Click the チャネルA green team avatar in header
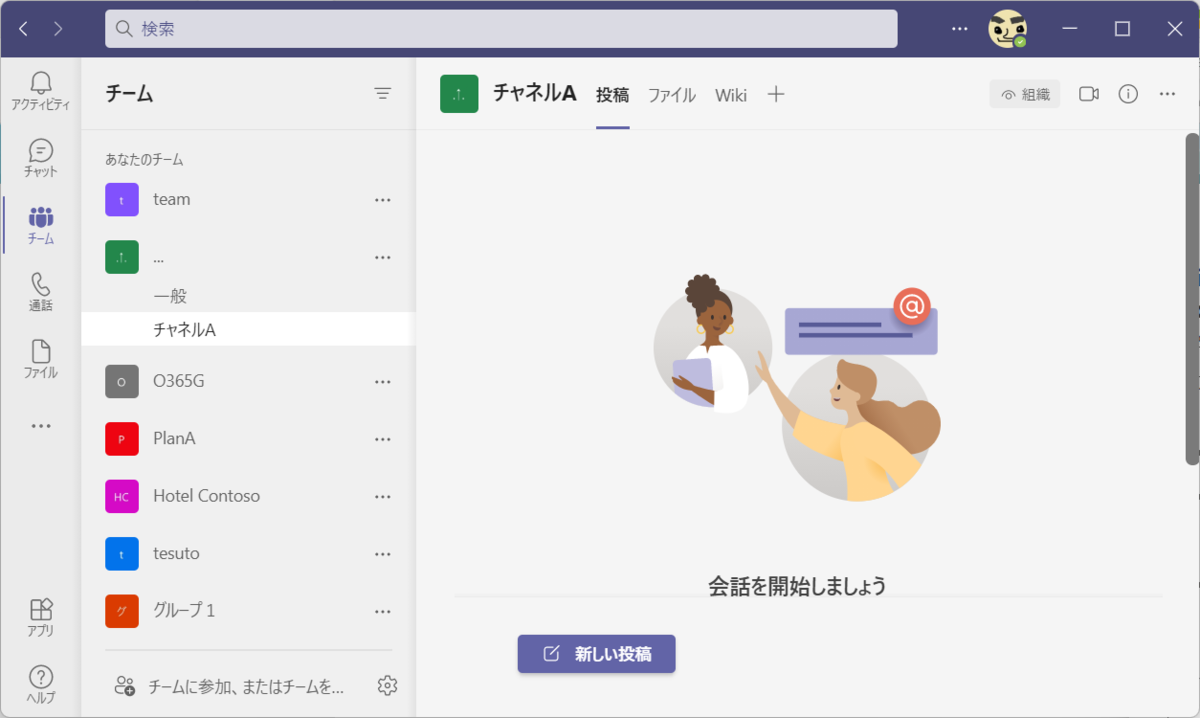This screenshot has height=718, width=1200. click(459, 94)
